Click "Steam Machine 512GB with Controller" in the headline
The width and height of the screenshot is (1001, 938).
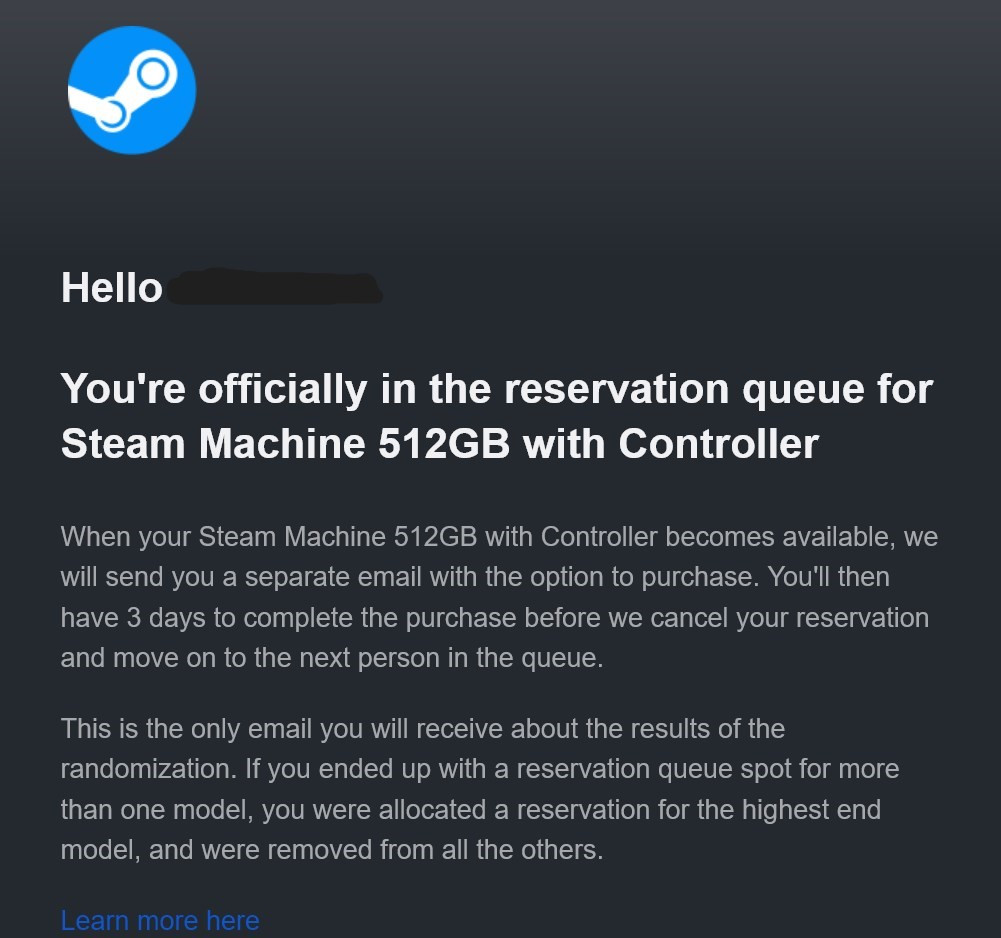(x=439, y=443)
